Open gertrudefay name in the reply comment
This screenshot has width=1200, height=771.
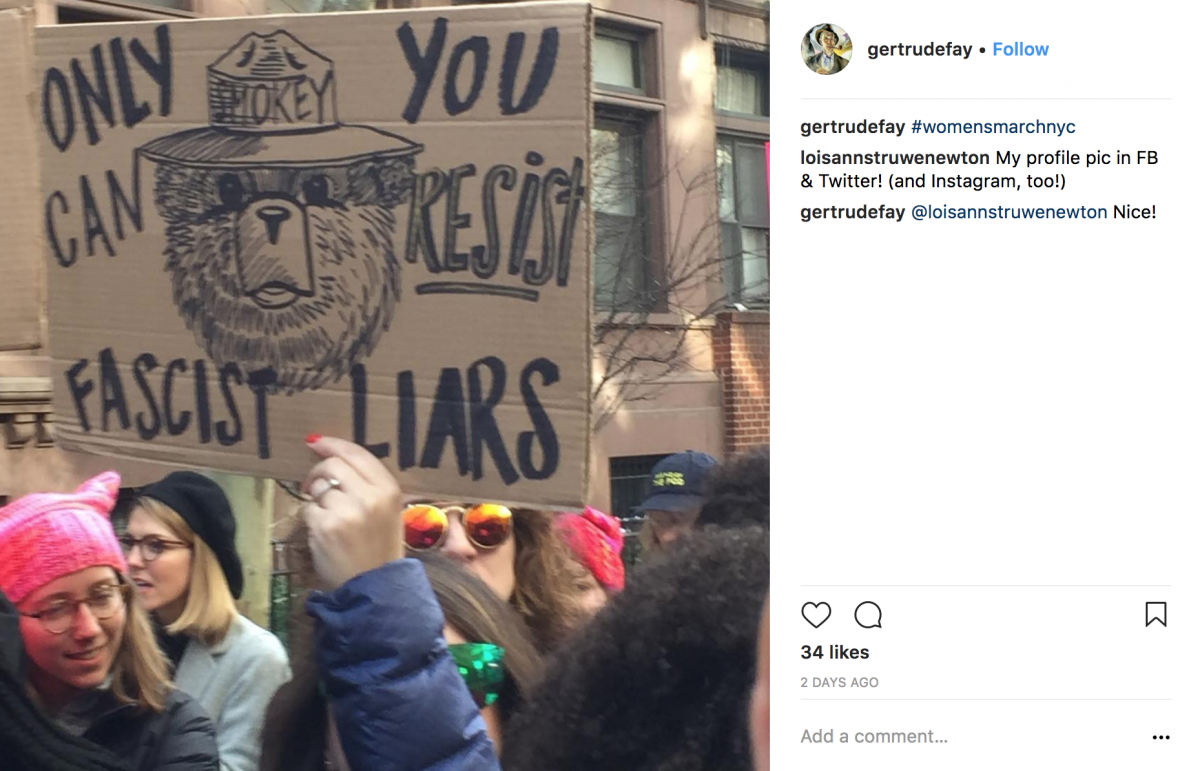point(853,212)
